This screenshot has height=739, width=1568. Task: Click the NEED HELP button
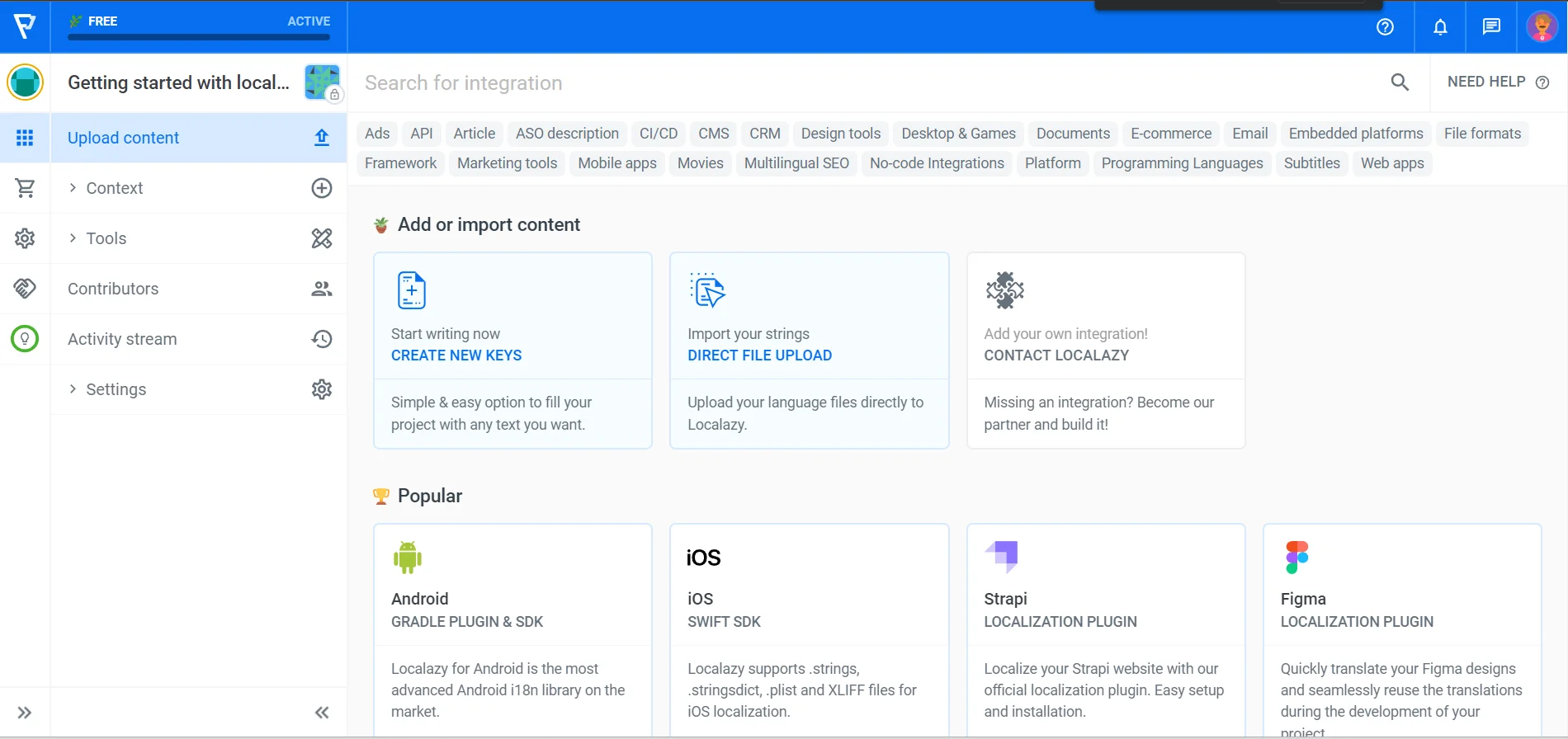coord(1498,82)
